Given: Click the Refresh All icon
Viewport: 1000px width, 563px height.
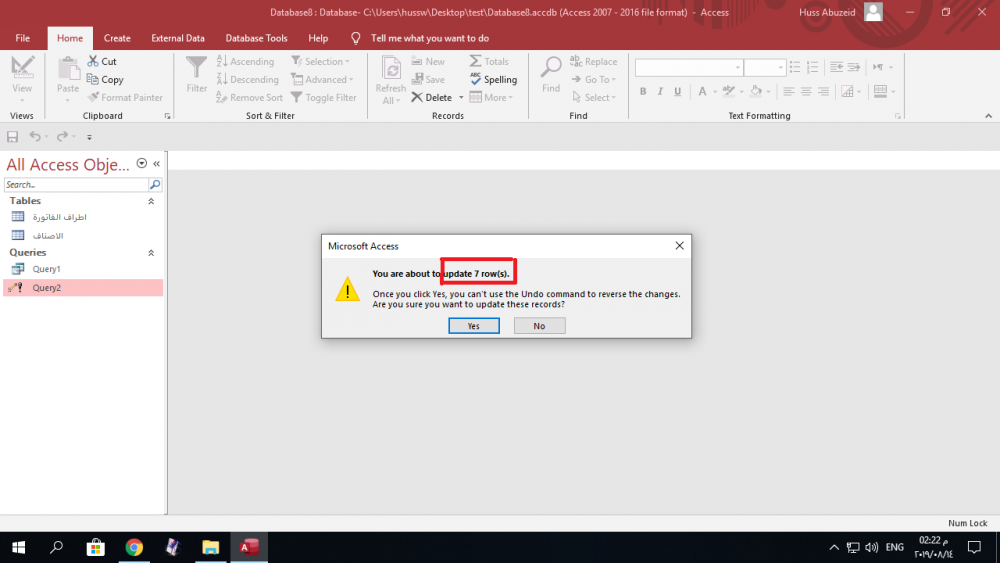Looking at the screenshot, I should [391, 69].
